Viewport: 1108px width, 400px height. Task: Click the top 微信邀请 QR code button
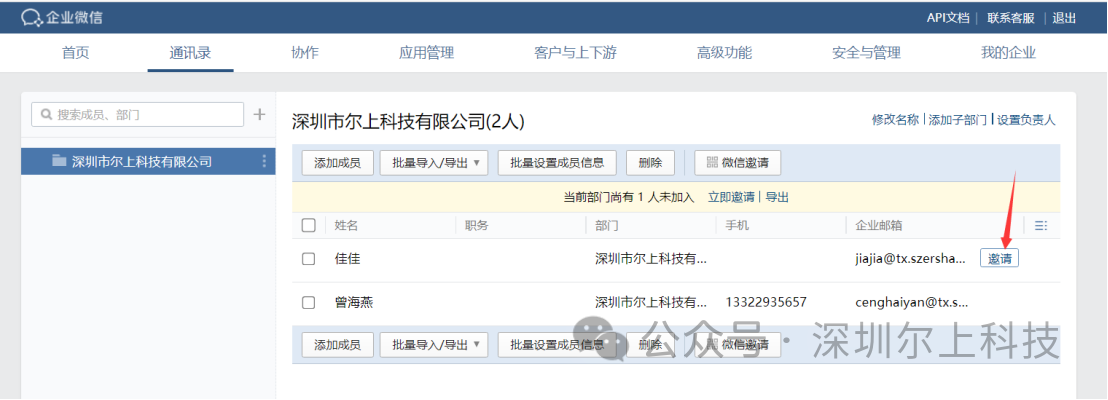(x=738, y=163)
